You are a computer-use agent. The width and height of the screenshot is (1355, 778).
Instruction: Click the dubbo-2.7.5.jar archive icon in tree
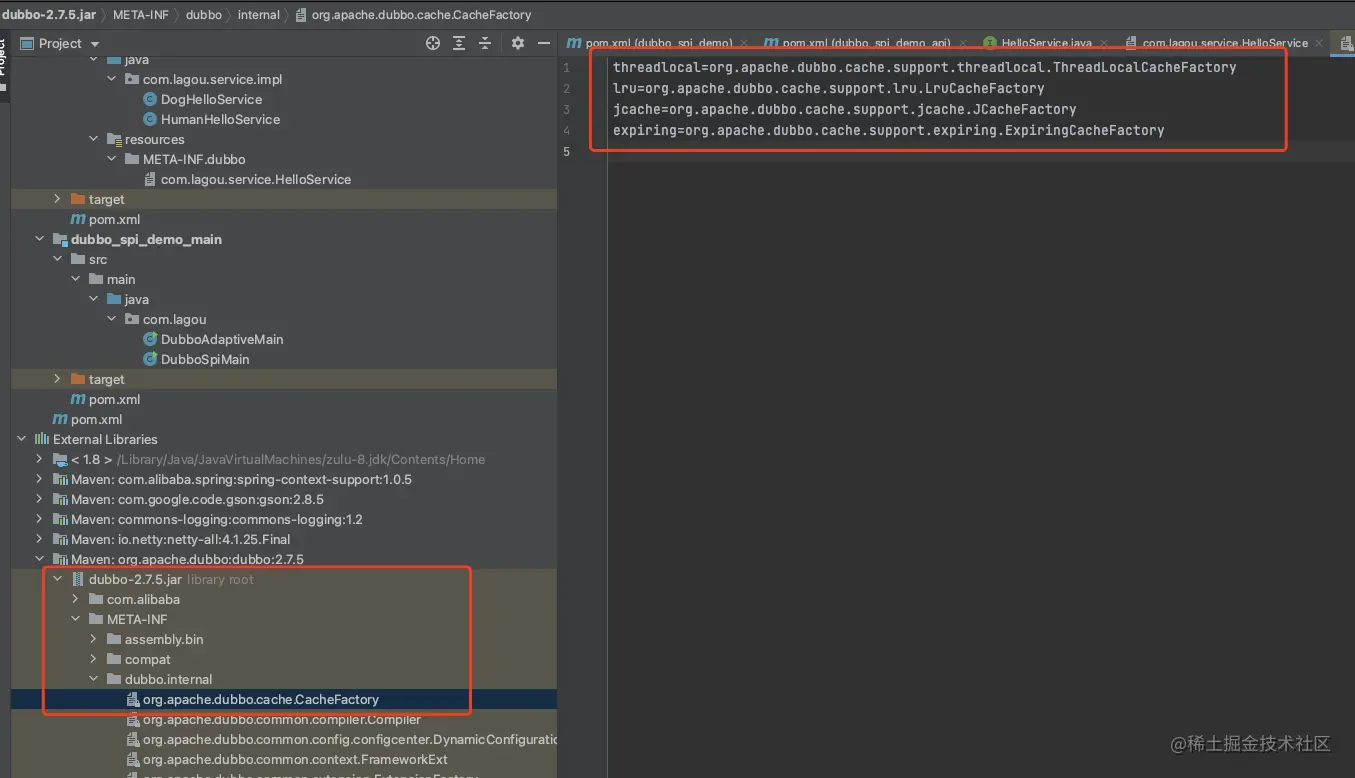pos(78,579)
